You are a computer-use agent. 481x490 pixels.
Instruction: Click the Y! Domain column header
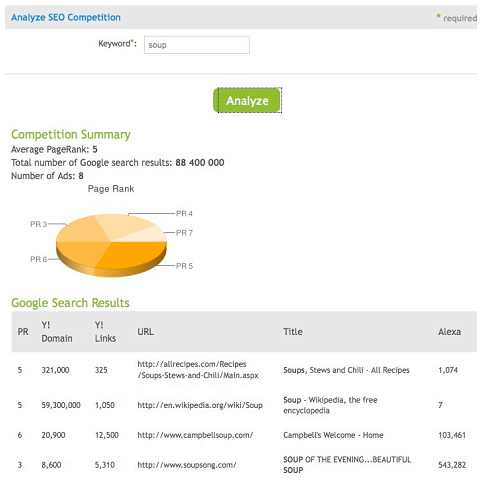(x=57, y=332)
